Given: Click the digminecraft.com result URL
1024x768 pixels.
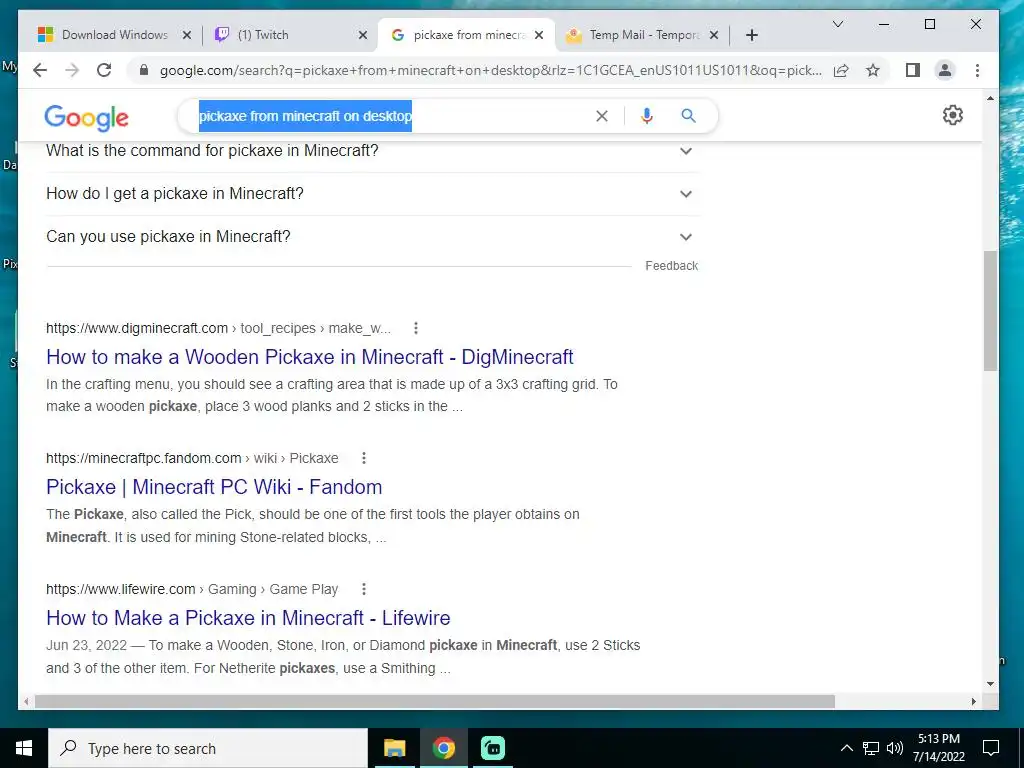Looking at the screenshot, I should coord(218,328).
